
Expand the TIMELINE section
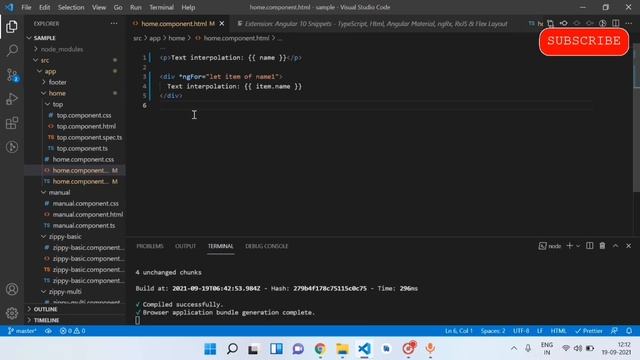coord(76,320)
